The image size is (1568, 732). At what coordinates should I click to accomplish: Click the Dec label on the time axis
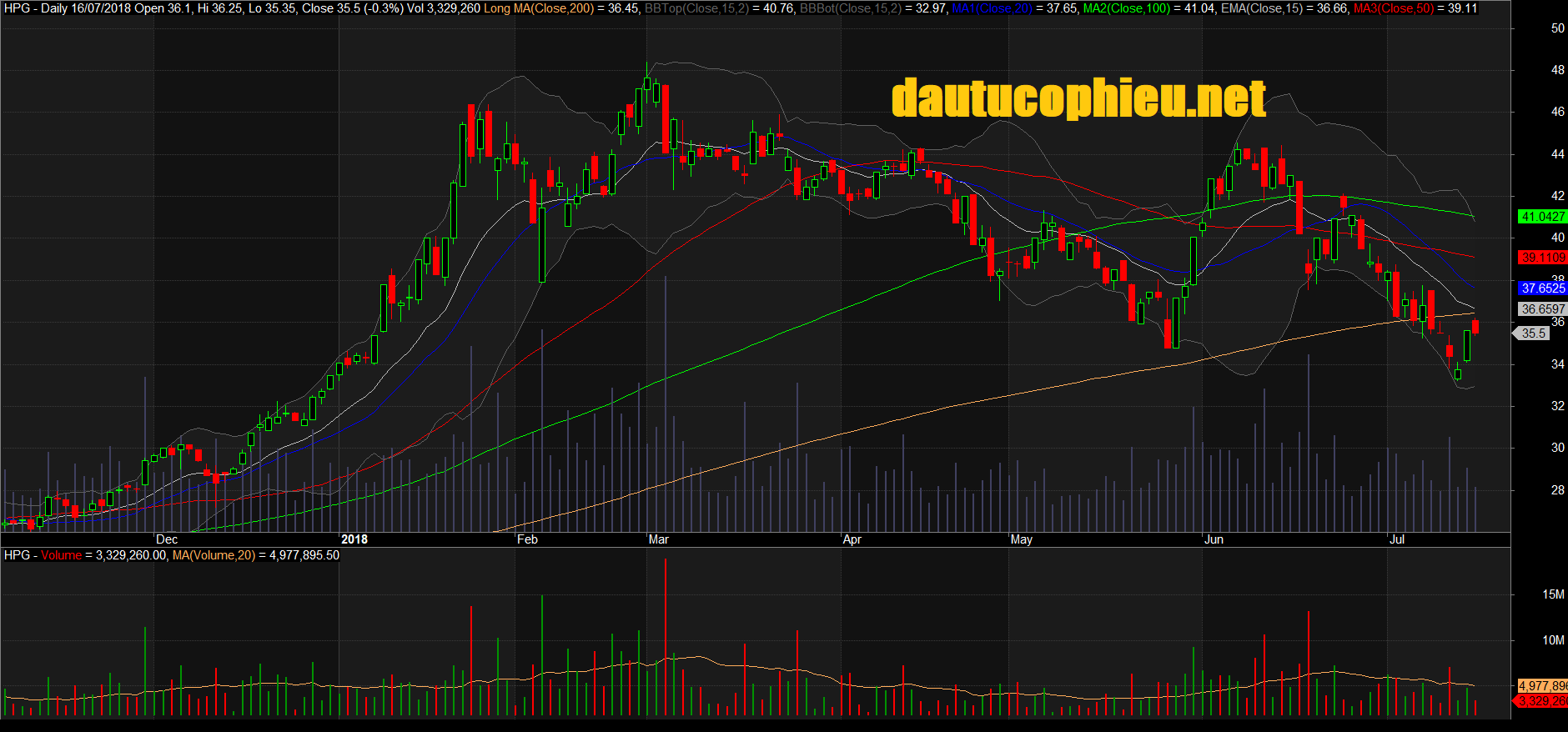(167, 539)
